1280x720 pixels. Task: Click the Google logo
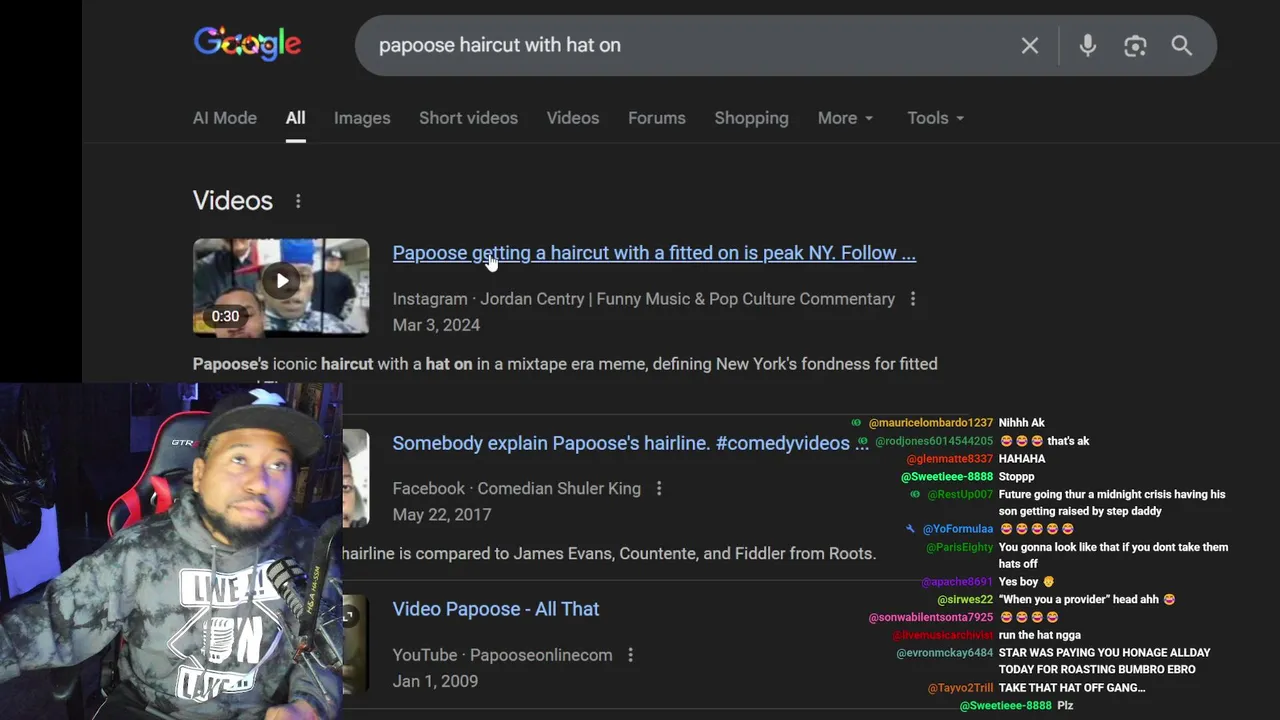pos(247,44)
